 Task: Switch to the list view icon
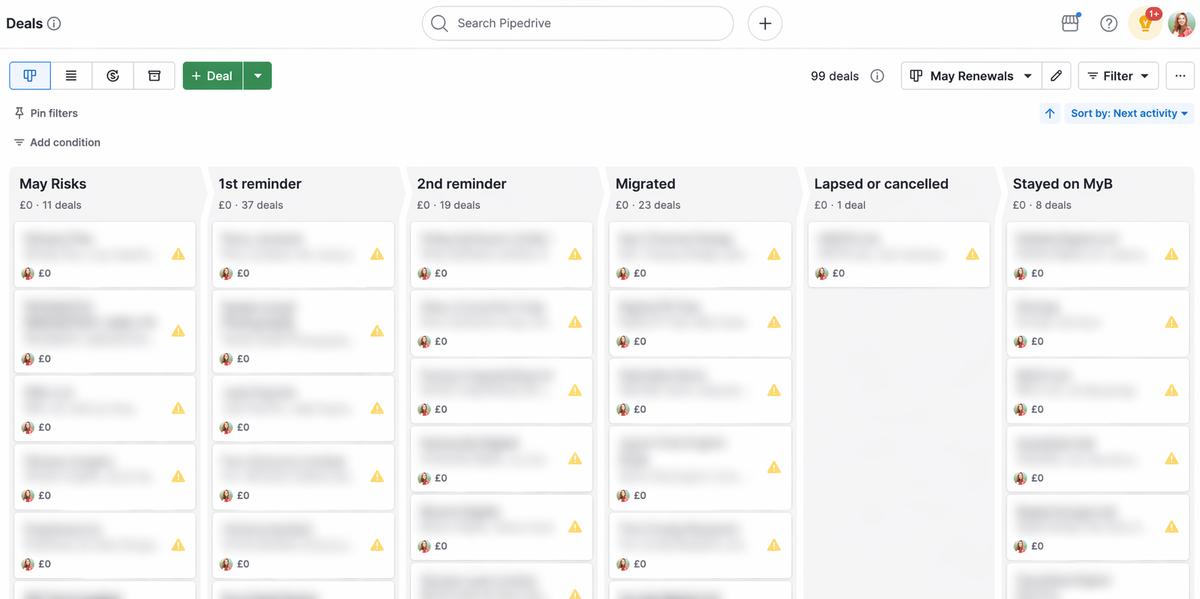[x=71, y=75]
